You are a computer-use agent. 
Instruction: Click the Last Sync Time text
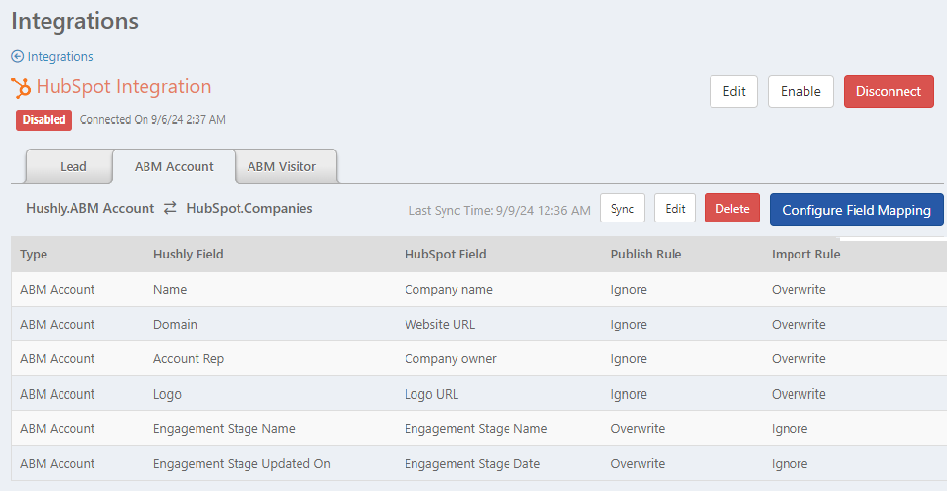coord(499,210)
